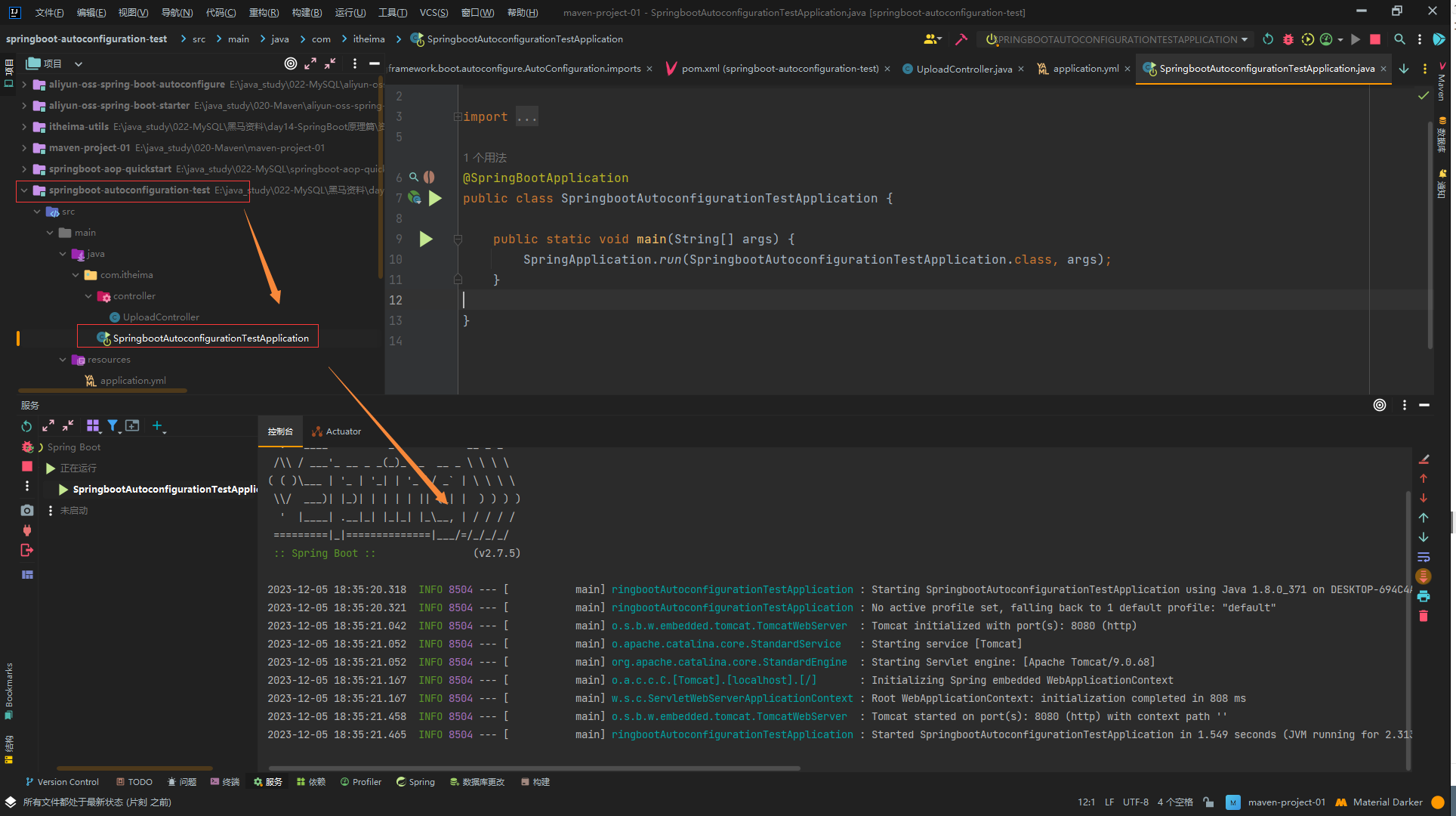Open the filter icon in the Services toolbar
Screen dimensions: 1456x816
coord(113,426)
